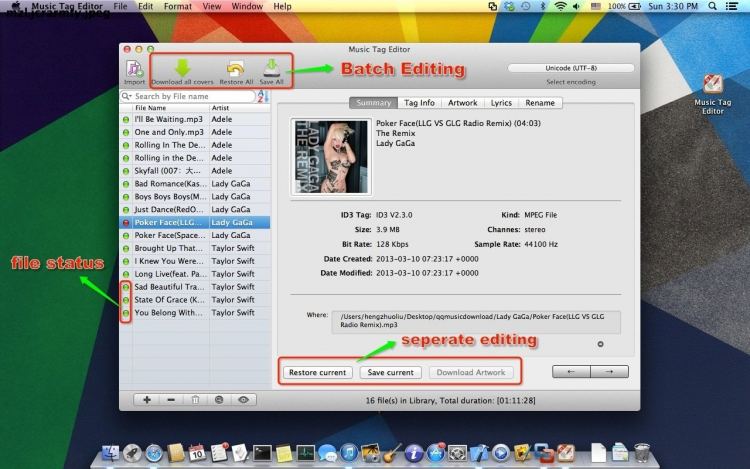Open App Store from the dock

tap(435, 452)
